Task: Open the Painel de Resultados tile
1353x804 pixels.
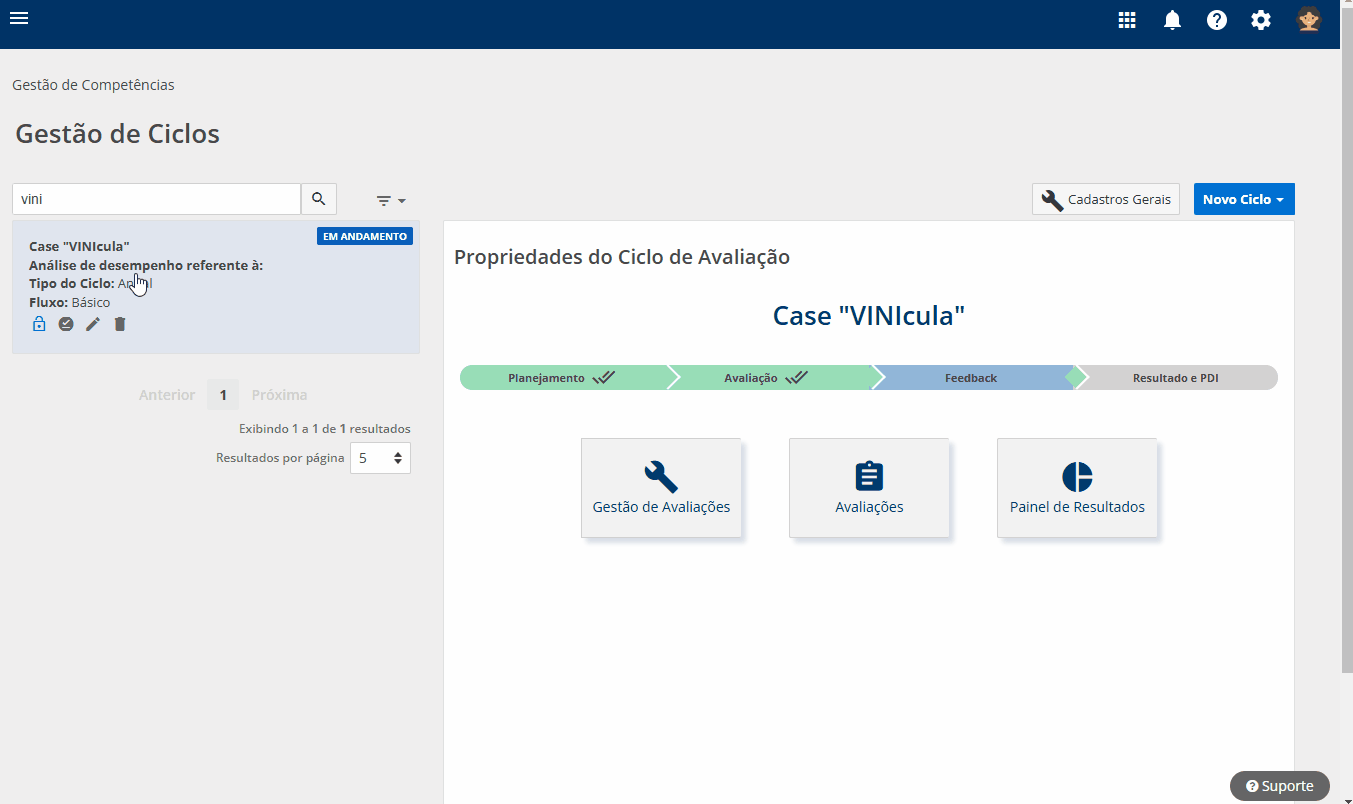Action: click(x=1077, y=488)
